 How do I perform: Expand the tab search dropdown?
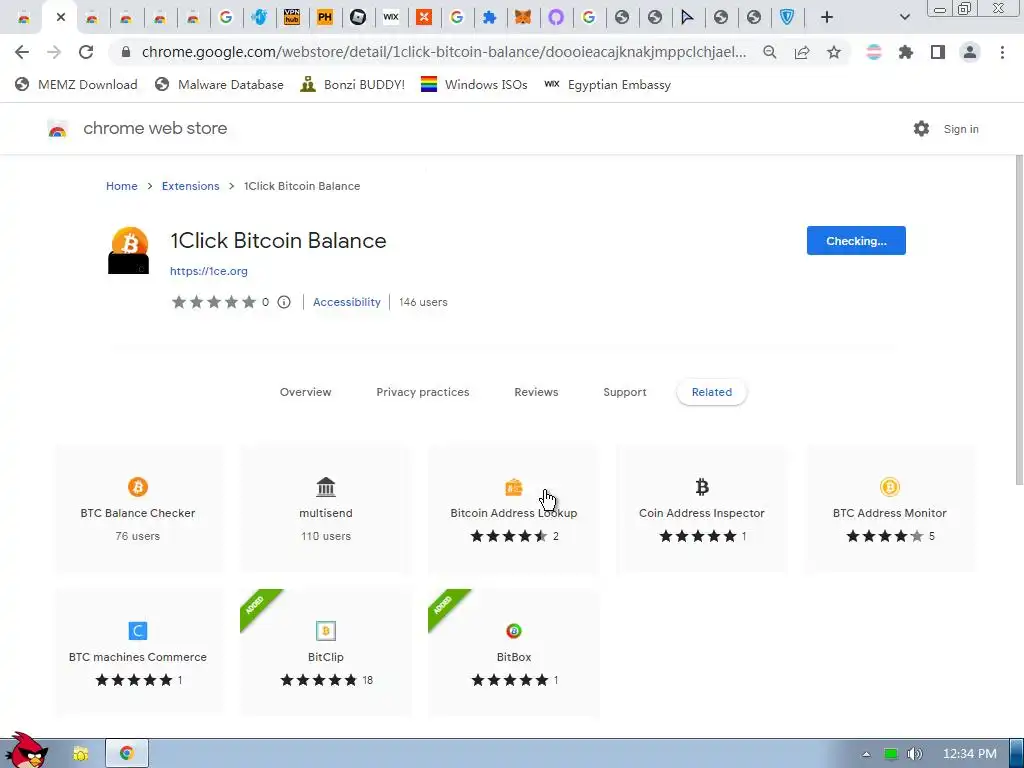[904, 18]
